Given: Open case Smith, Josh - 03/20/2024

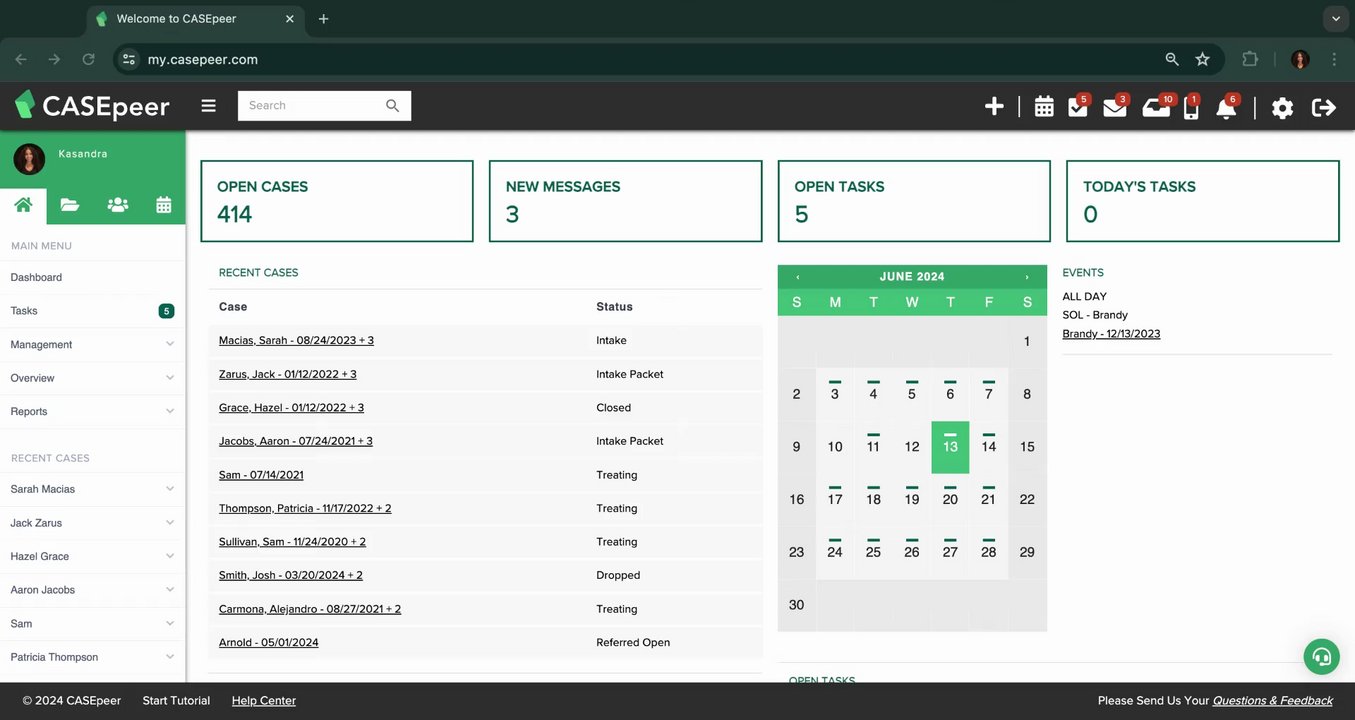Looking at the screenshot, I should [x=291, y=575].
